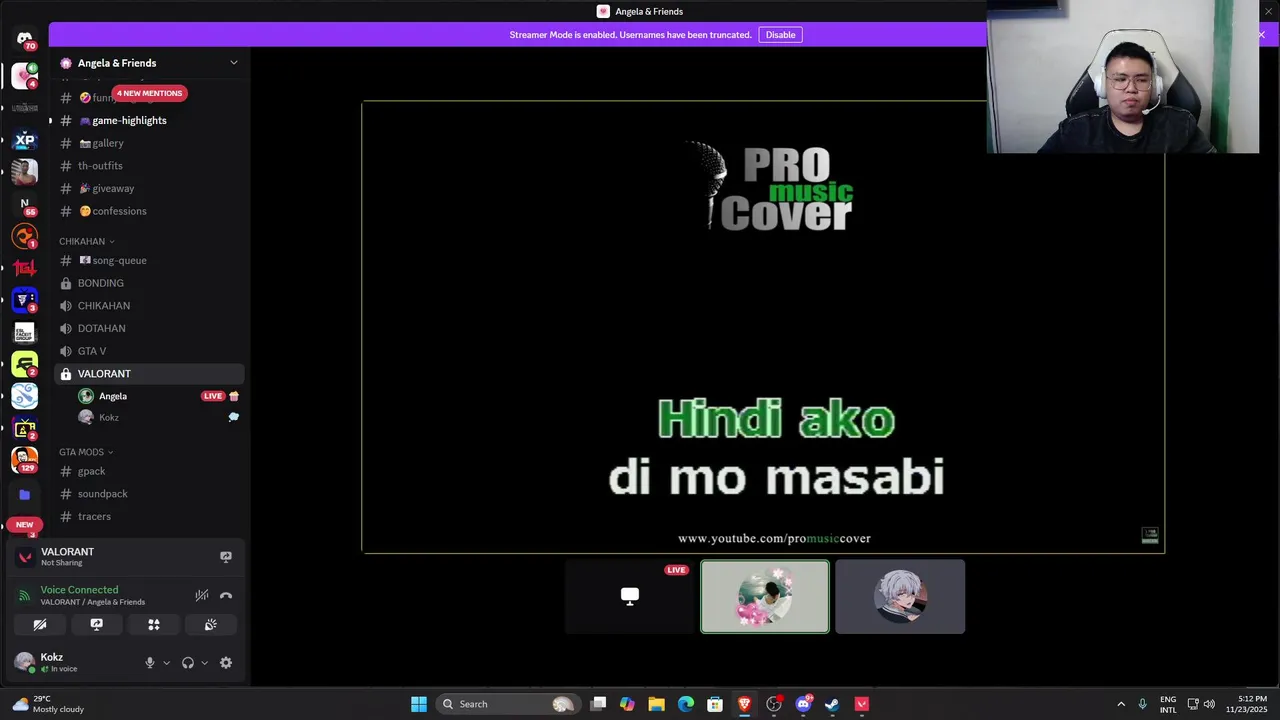Screen dimensions: 1280x720
Task: Open Valorant from the taskbar
Action: click(861, 704)
